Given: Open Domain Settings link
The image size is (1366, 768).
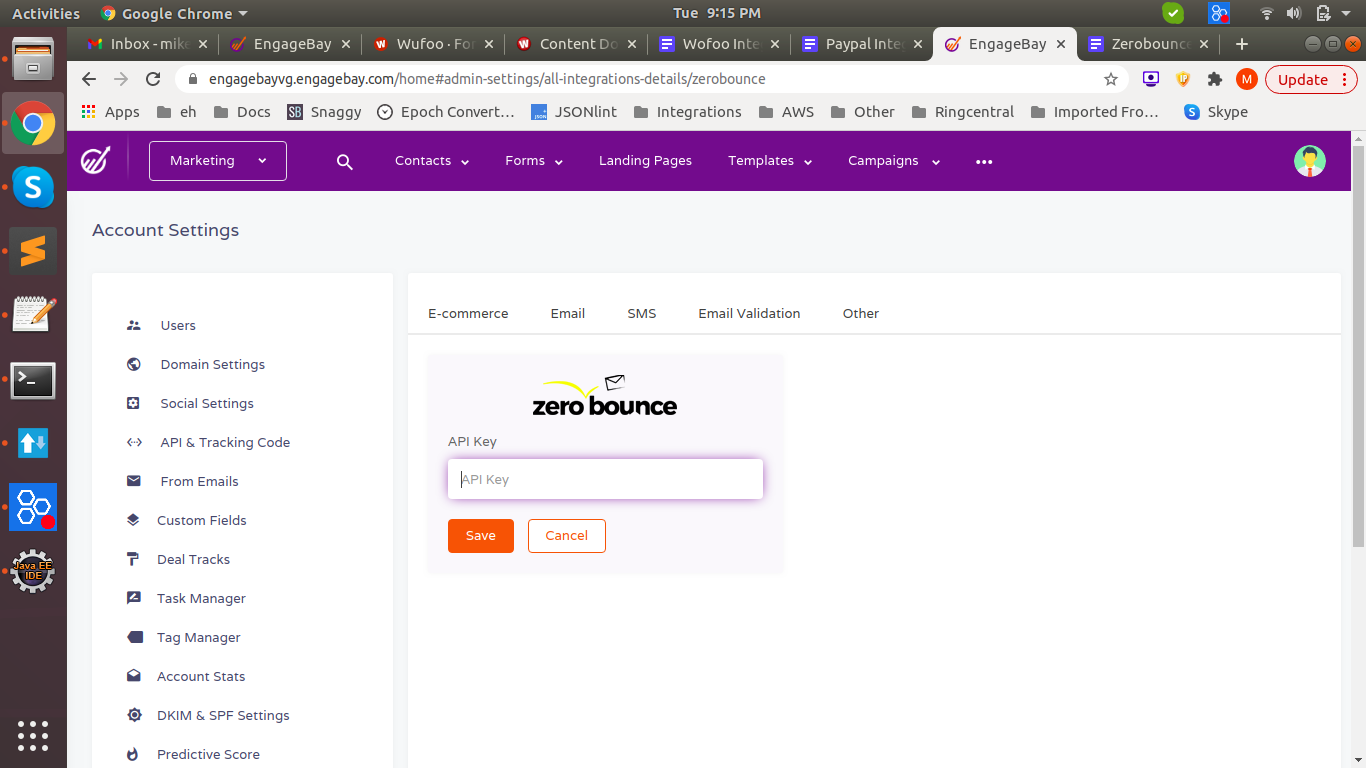Looking at the screenshot, I should [x=213, y=364].
